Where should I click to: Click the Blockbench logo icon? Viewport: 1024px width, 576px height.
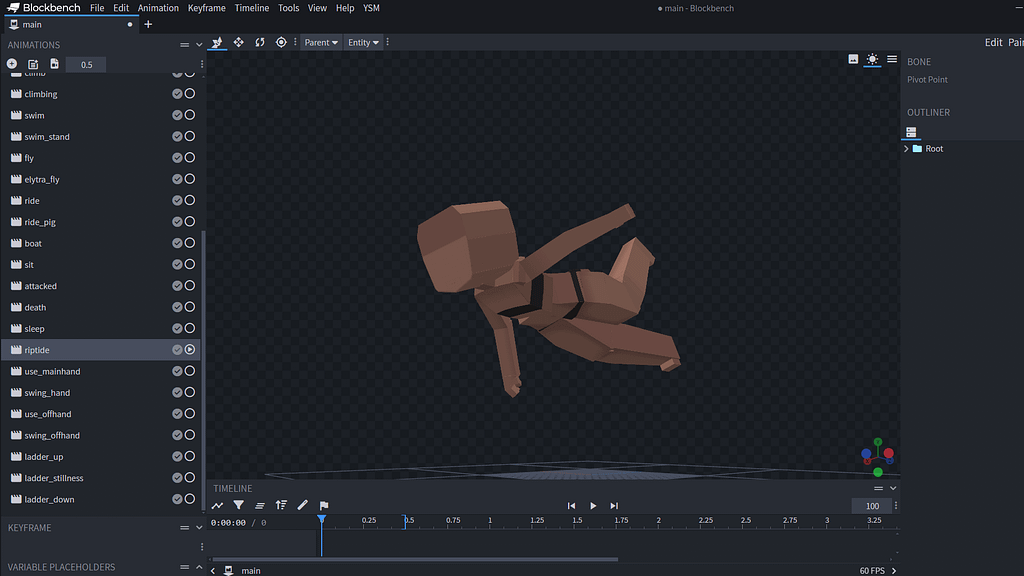[13, 8]
